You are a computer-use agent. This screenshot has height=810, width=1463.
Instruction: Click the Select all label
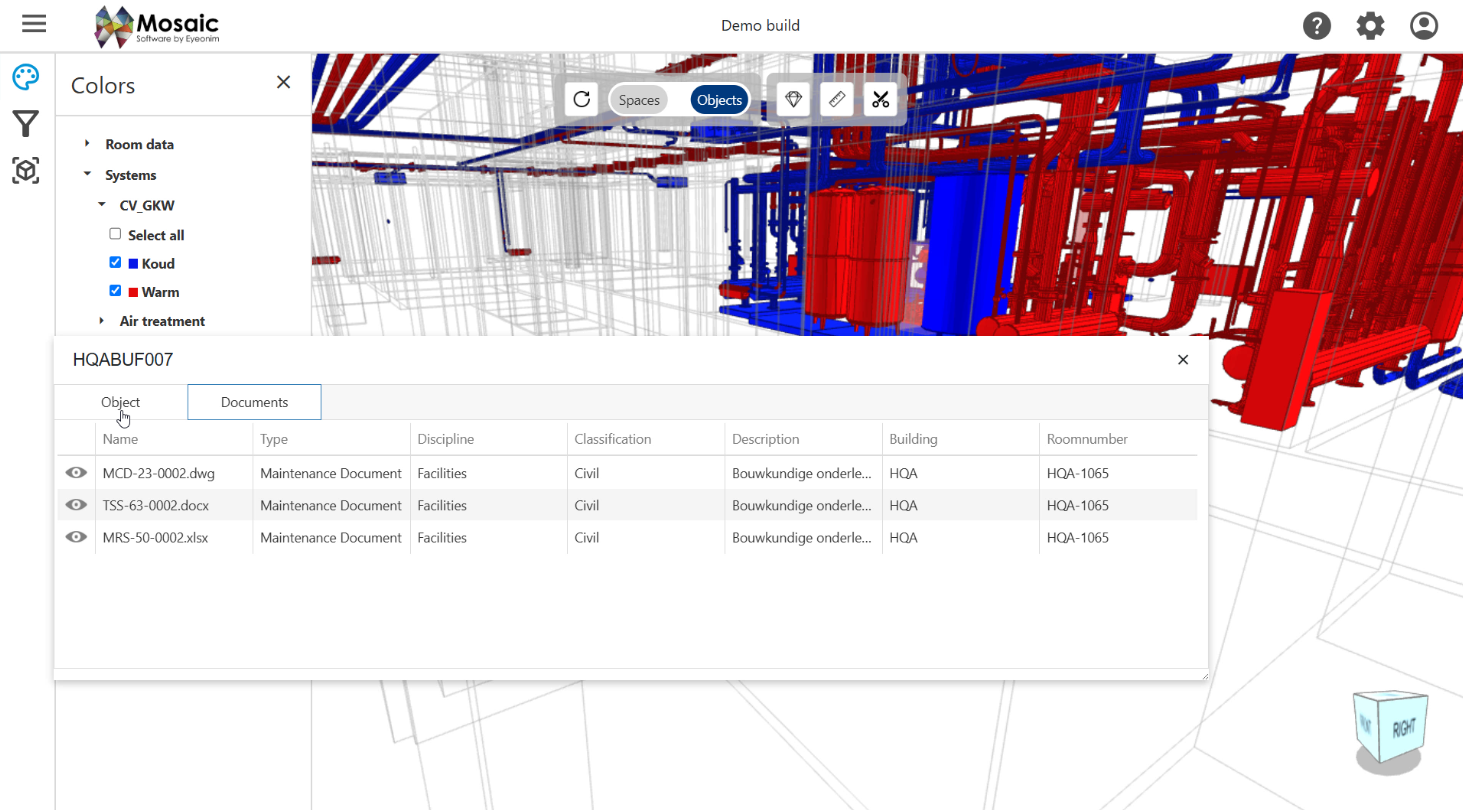click(156, 235)
